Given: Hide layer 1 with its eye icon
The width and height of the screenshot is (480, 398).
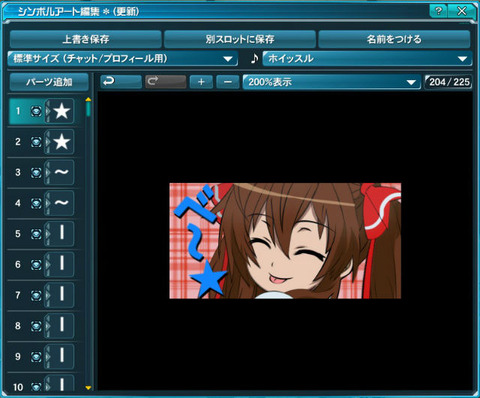Looking at the screenshot, I should click(36, 111).
